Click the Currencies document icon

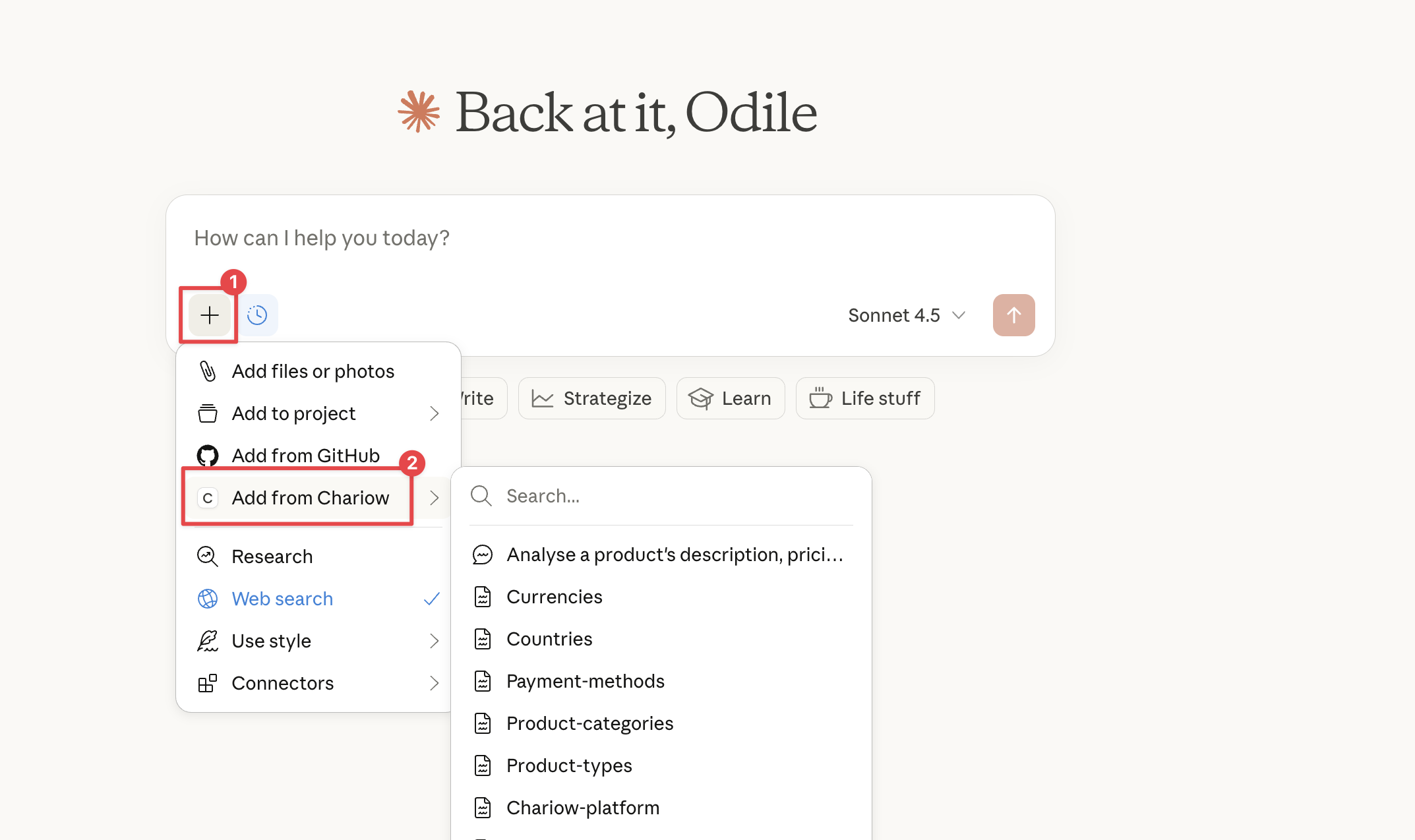tap(483, 597)
